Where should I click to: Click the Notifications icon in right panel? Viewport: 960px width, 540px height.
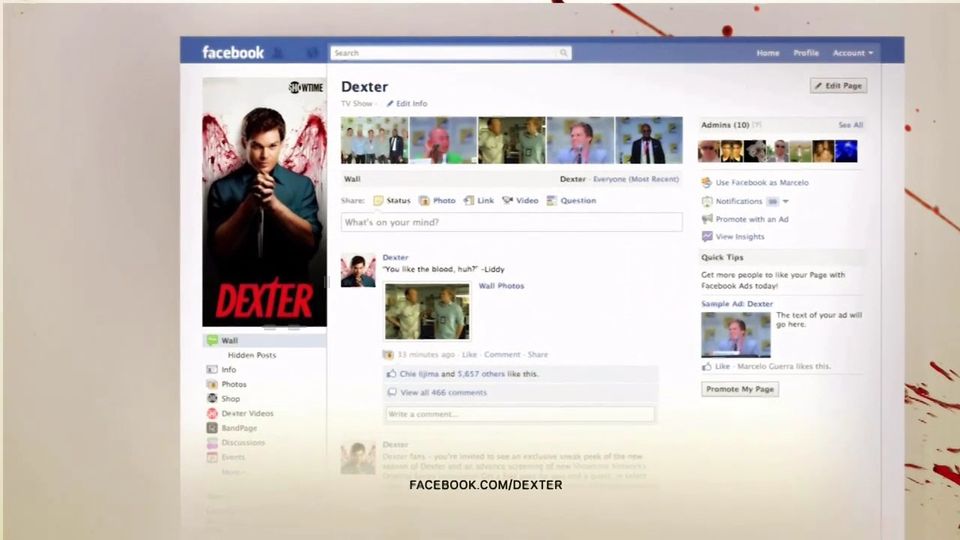click(707, 201)
